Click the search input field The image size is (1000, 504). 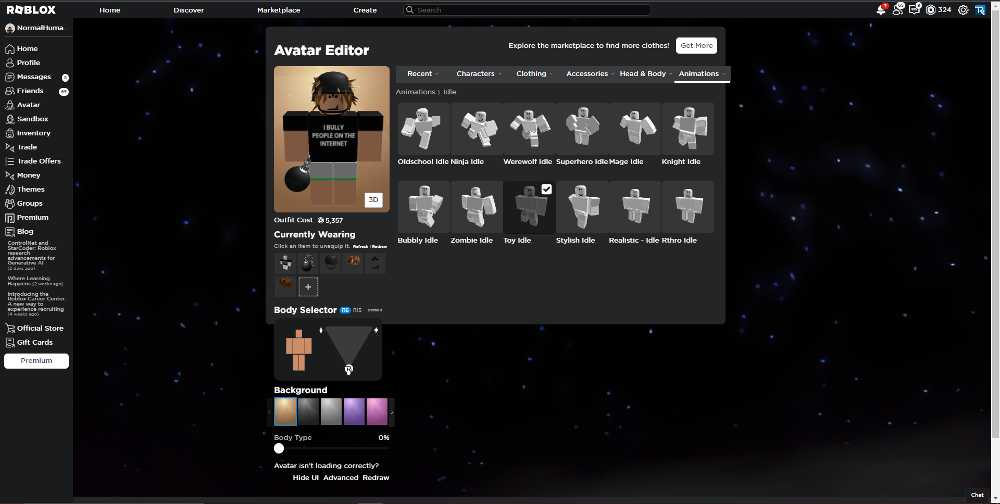(x=527, y=10)
